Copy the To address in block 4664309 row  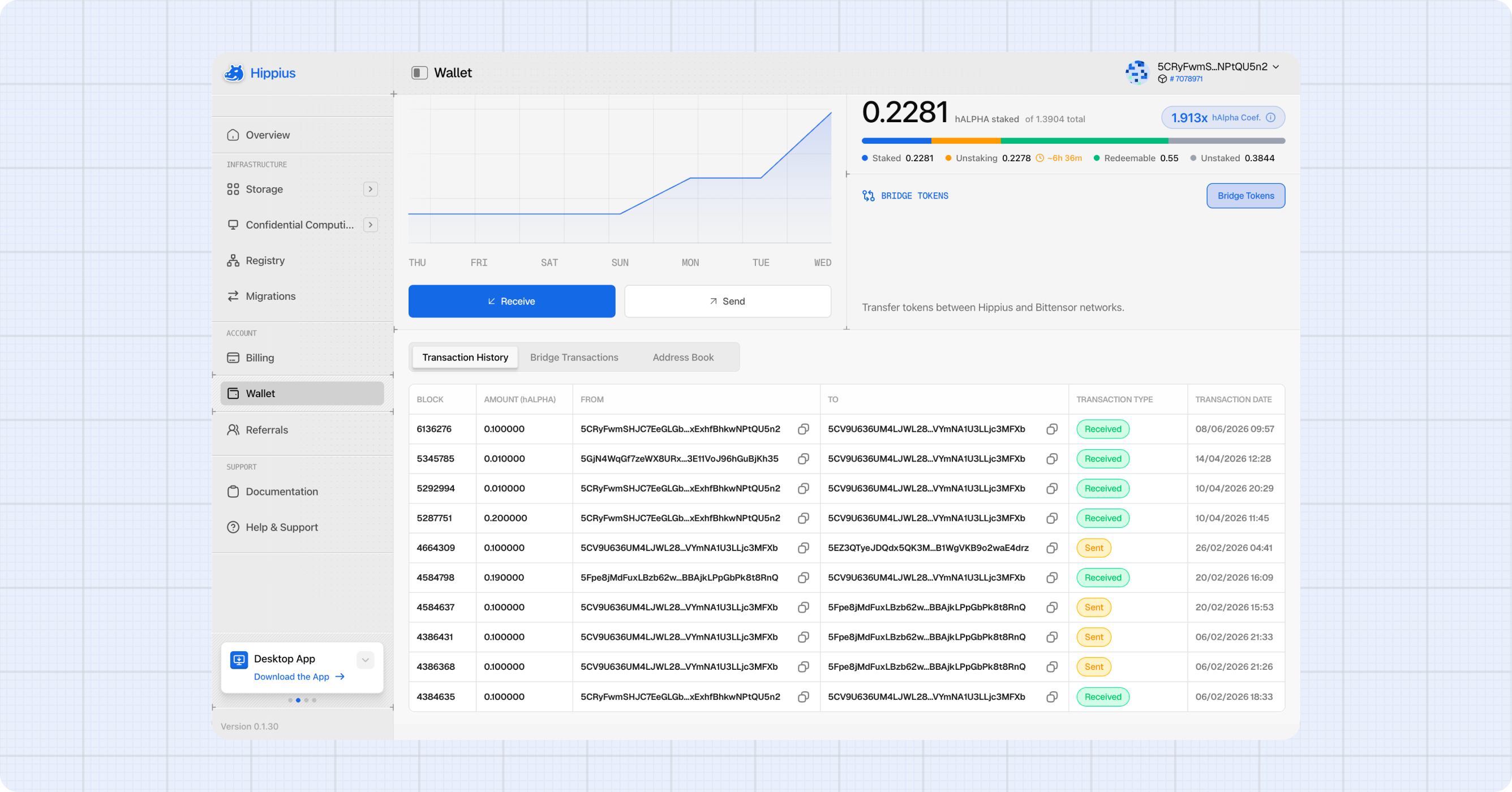(1052, 548)
